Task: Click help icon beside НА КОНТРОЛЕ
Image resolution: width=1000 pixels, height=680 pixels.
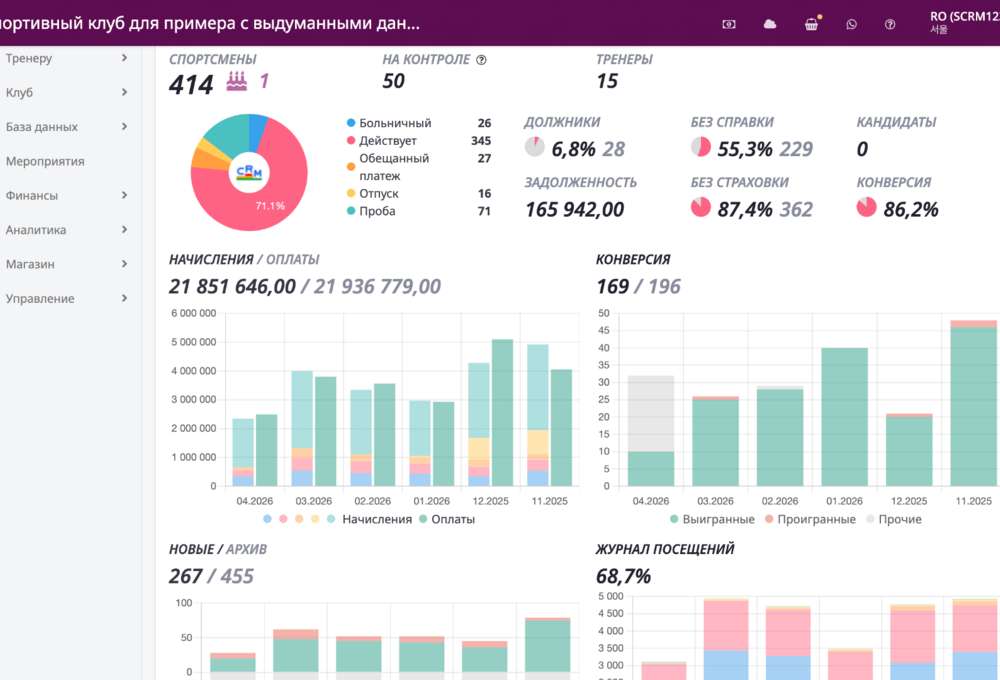Action: coord(482,60)
